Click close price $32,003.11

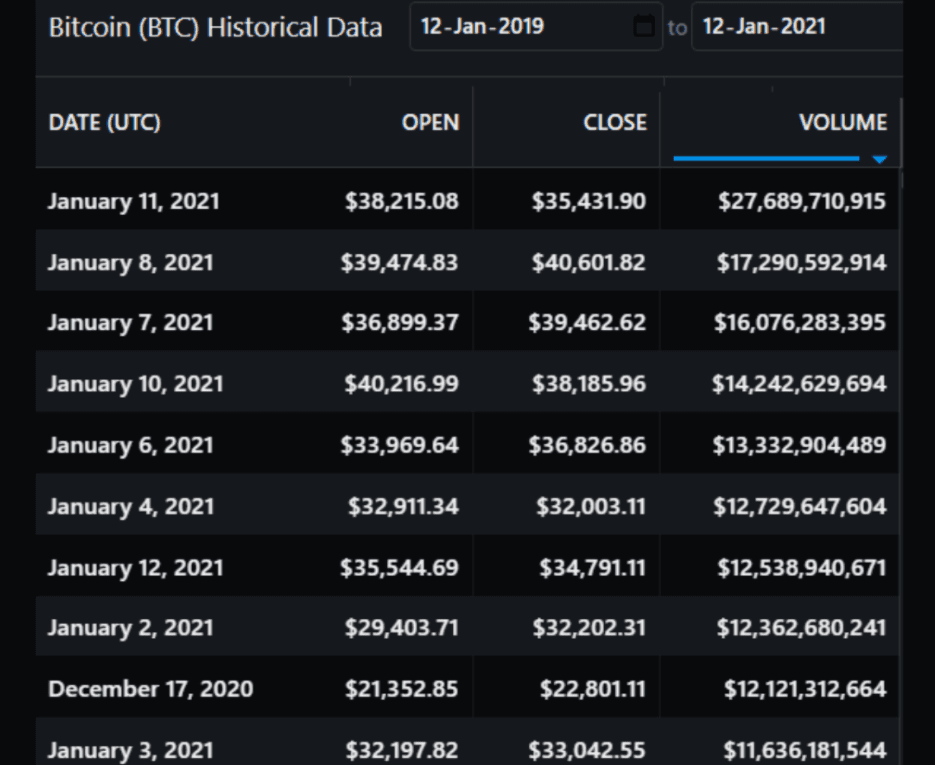pos(591,506)
